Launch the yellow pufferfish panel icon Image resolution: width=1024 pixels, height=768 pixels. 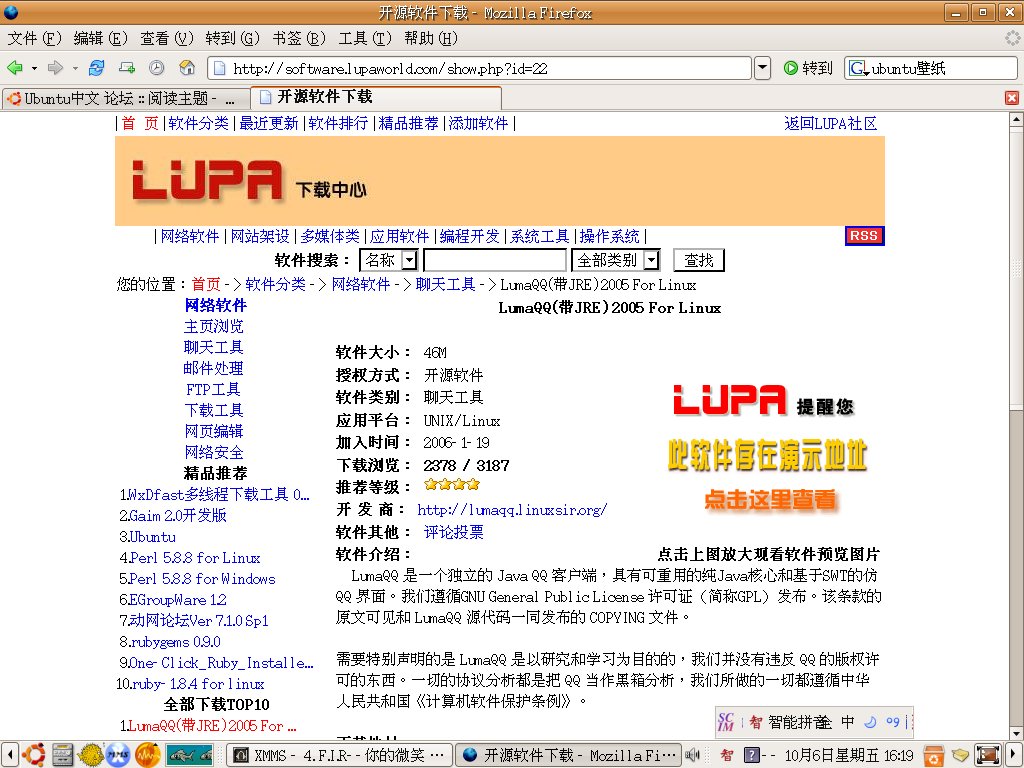[x=90, y=755]
